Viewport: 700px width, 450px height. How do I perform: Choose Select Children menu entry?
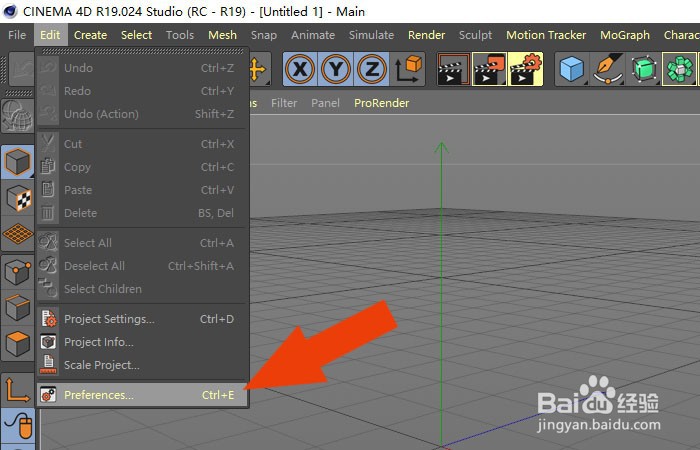[142, 289]
